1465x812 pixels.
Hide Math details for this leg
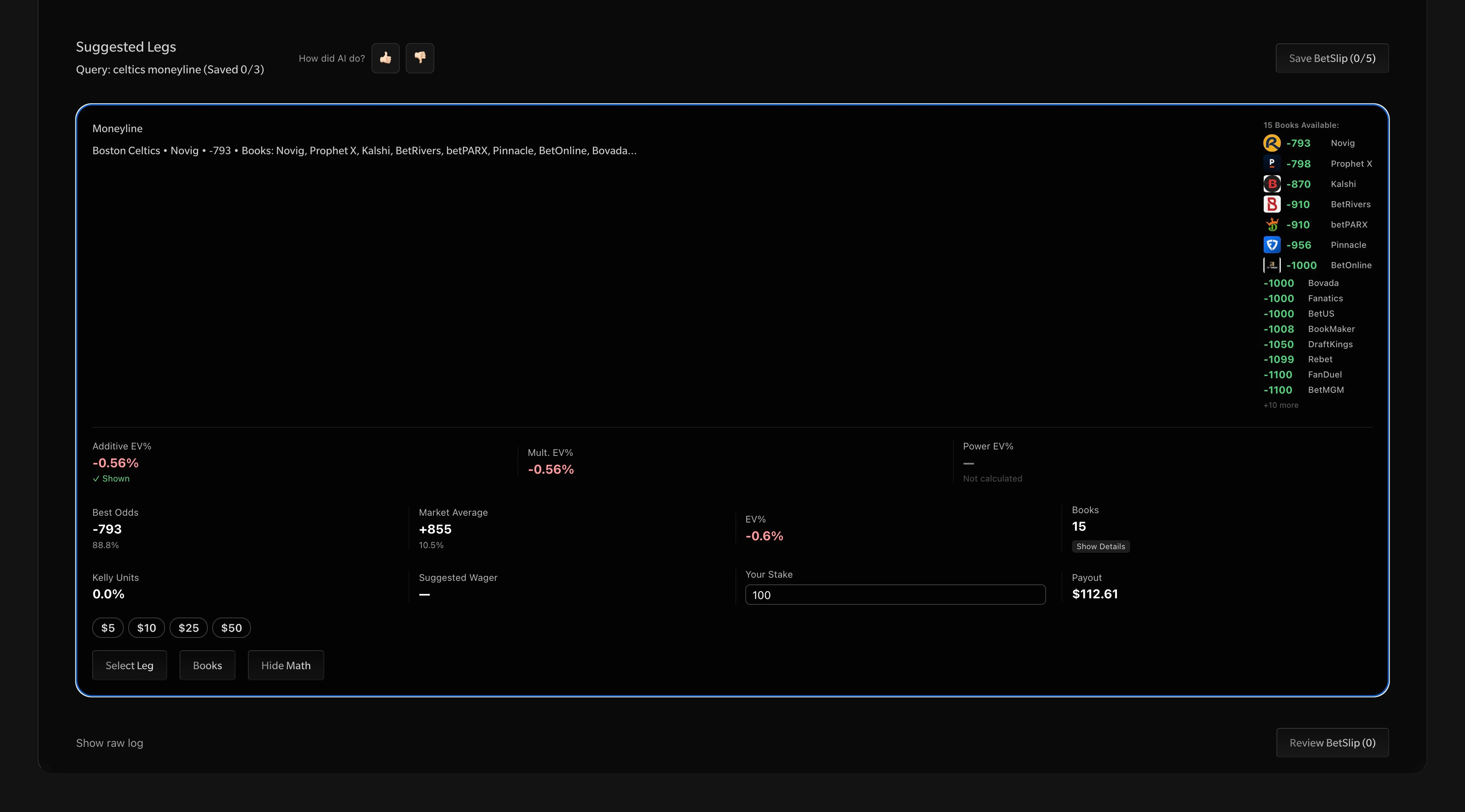(285, 665)
